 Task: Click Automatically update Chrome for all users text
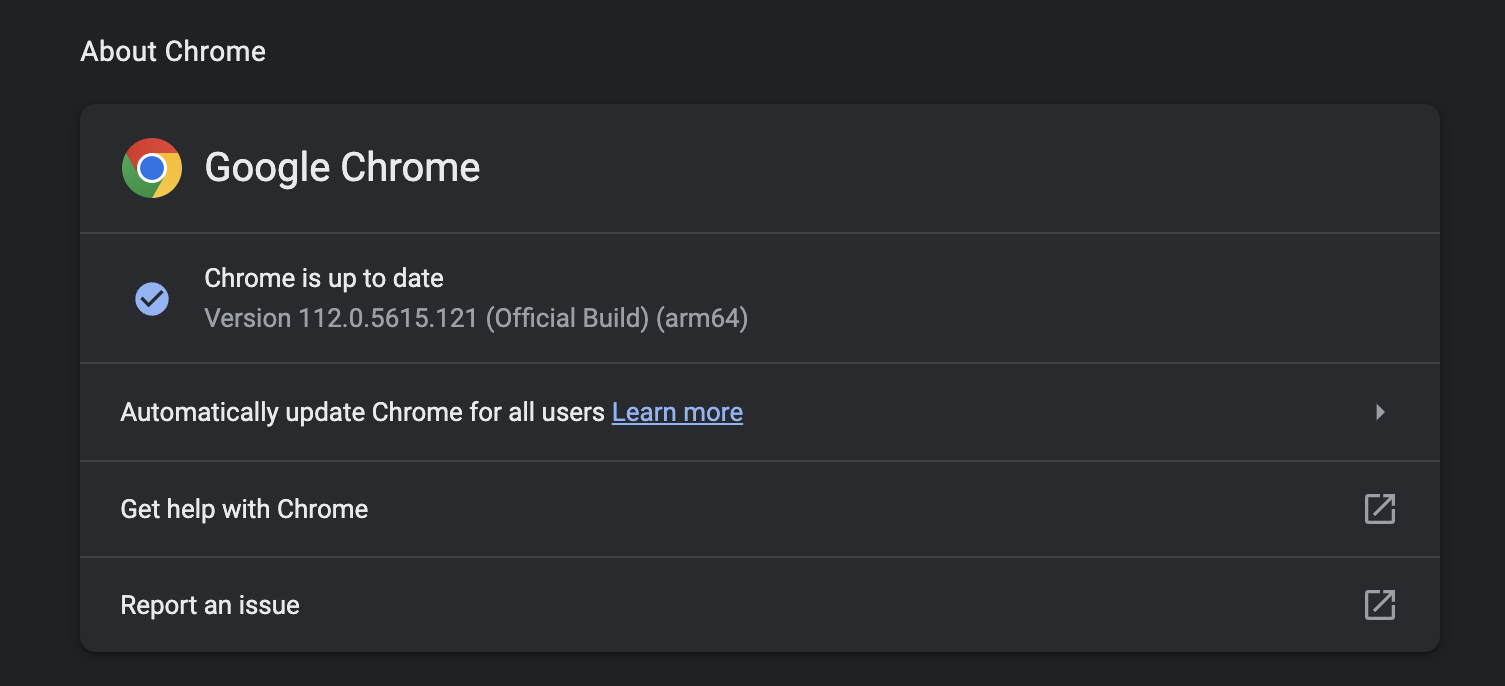click(362, 412)
